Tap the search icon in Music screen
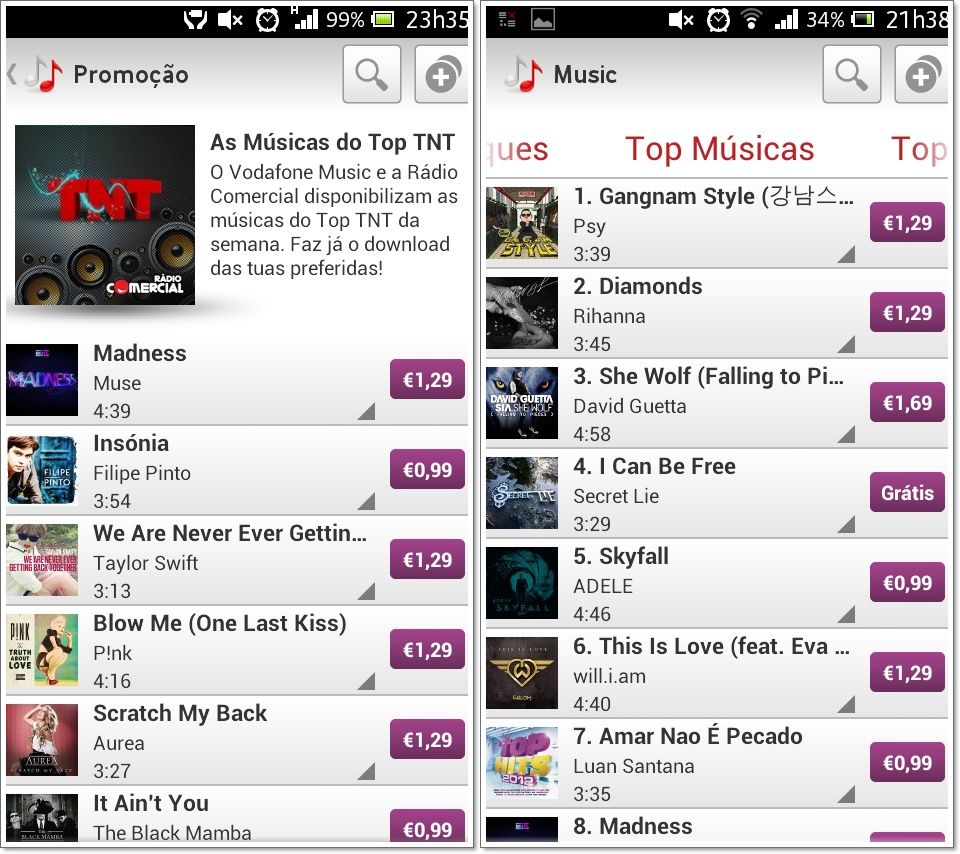The image size is (960, 854). [x=852, y=74]
